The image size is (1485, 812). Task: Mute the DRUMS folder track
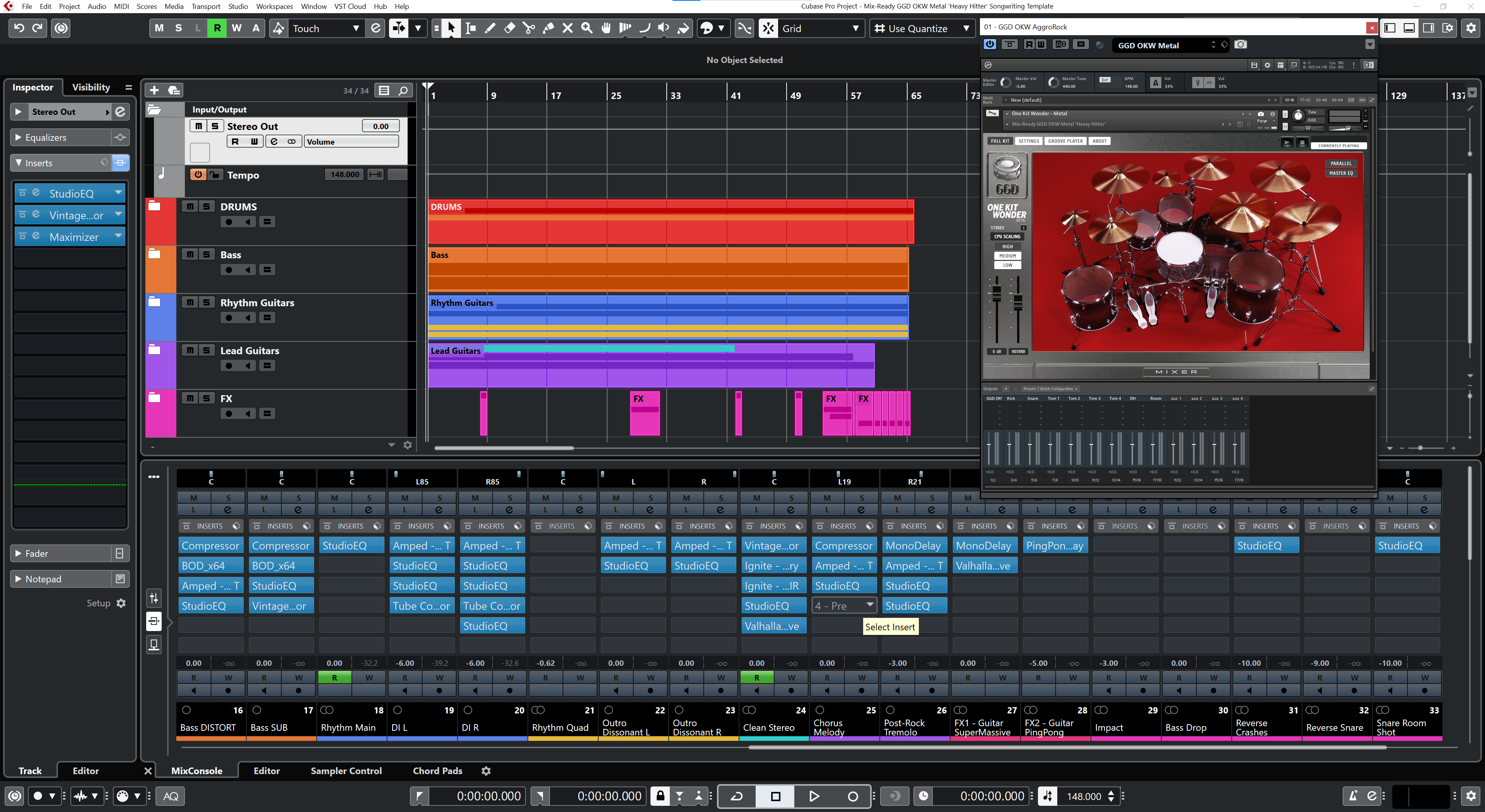189,206
